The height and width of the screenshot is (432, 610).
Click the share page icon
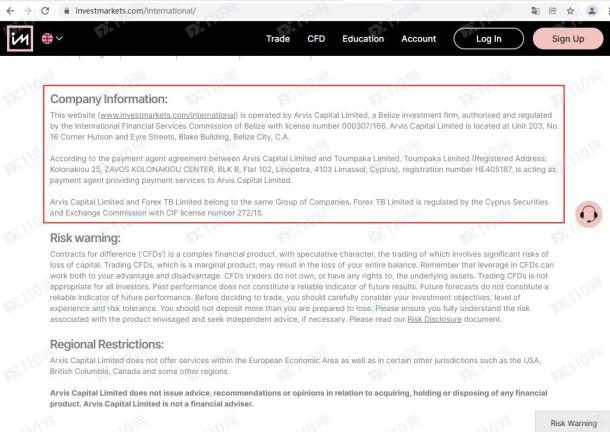pyautogui.click(x=552, y=11)
